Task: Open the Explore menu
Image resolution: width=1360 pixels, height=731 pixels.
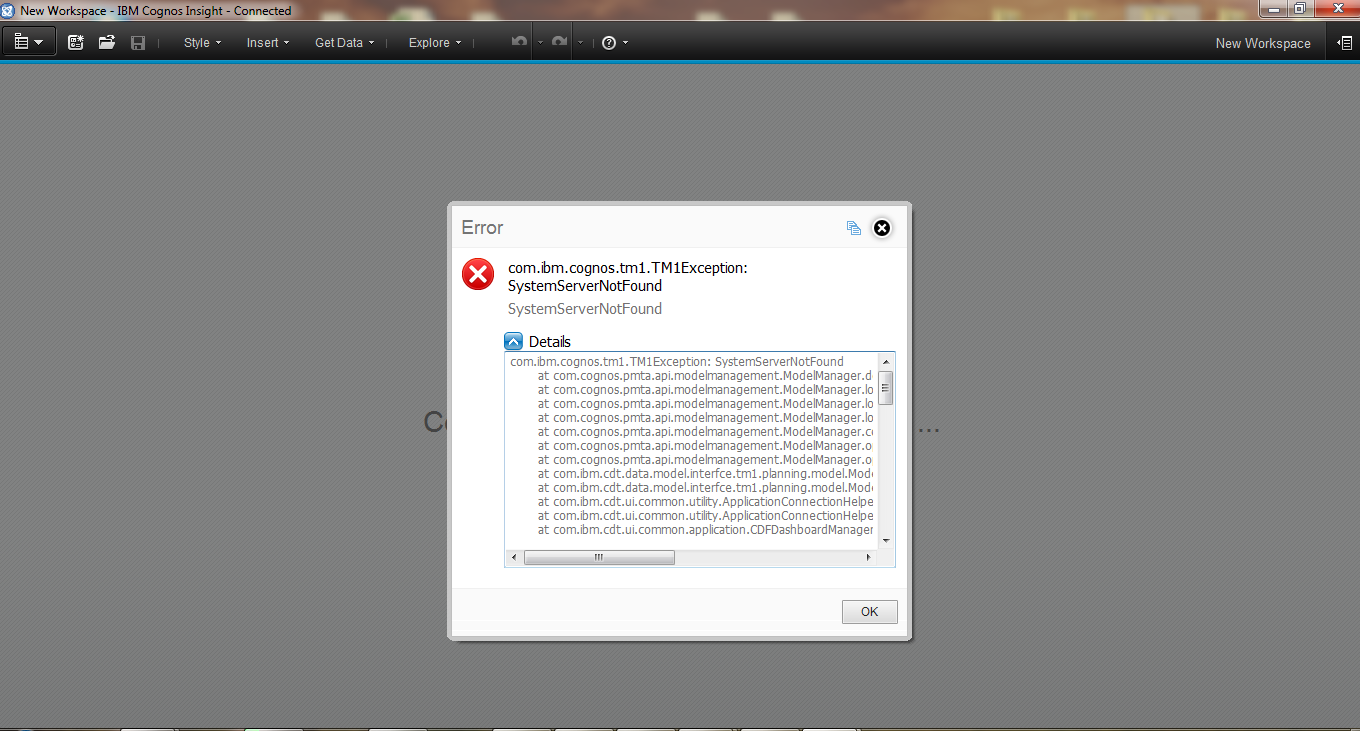Action: click(x=435, y=43)
